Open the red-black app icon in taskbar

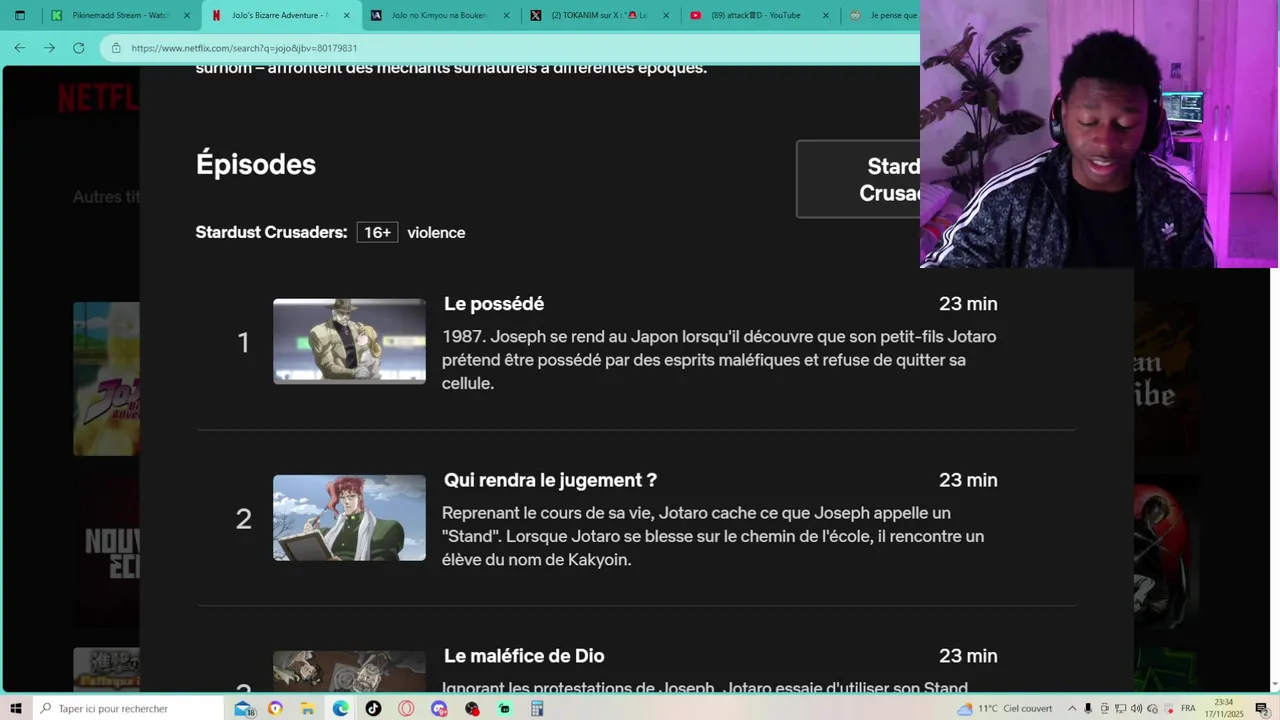click(x=472, y=708)
